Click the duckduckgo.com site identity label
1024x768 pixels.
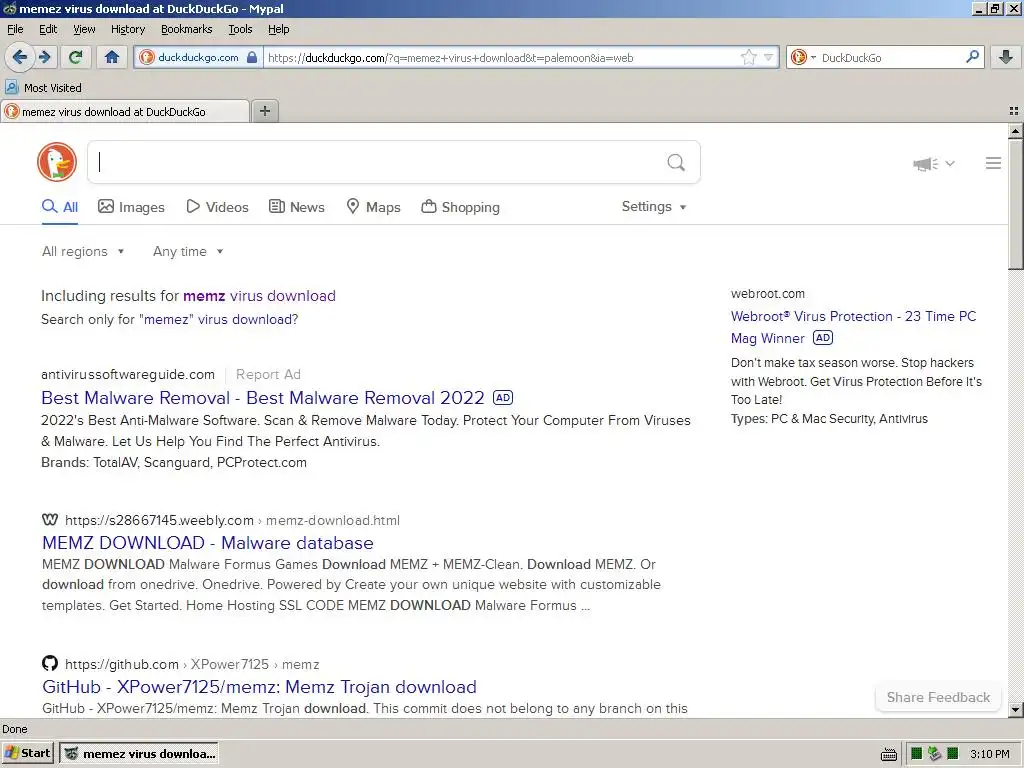click(198, 57)
